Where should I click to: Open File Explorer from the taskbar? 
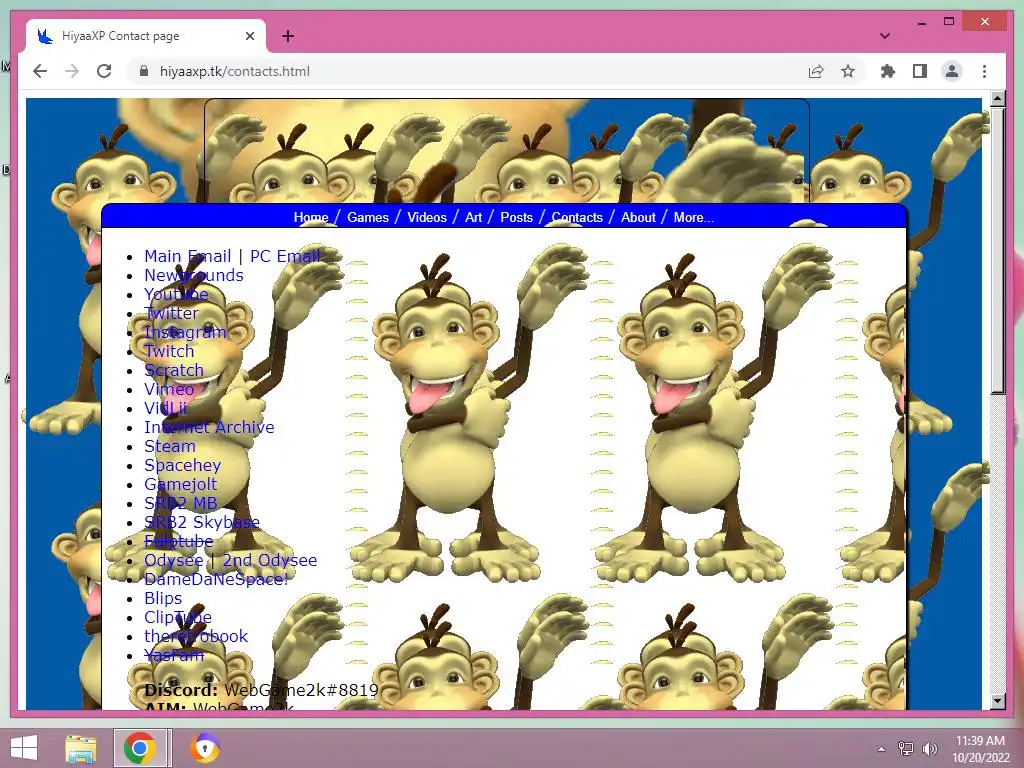click(81, 748)
